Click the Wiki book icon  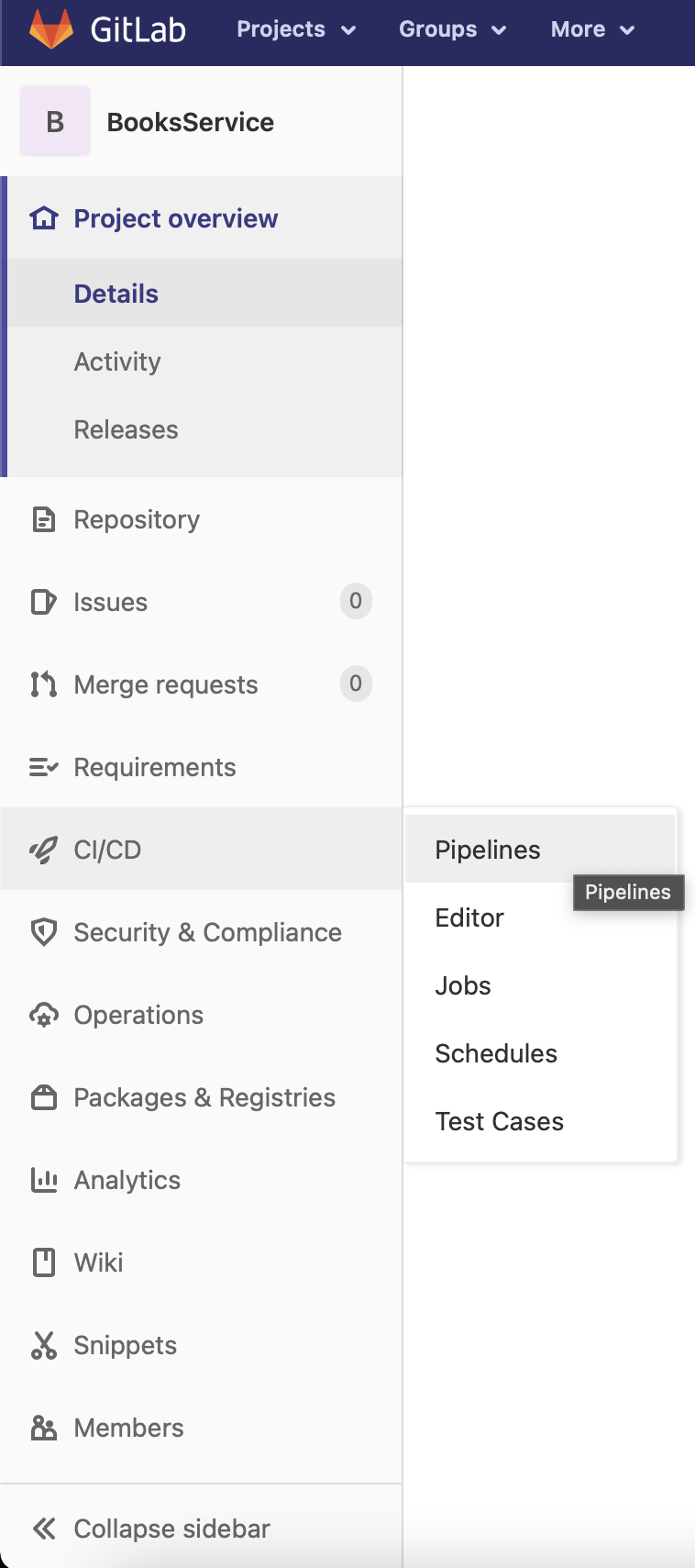coord(43,1262)
